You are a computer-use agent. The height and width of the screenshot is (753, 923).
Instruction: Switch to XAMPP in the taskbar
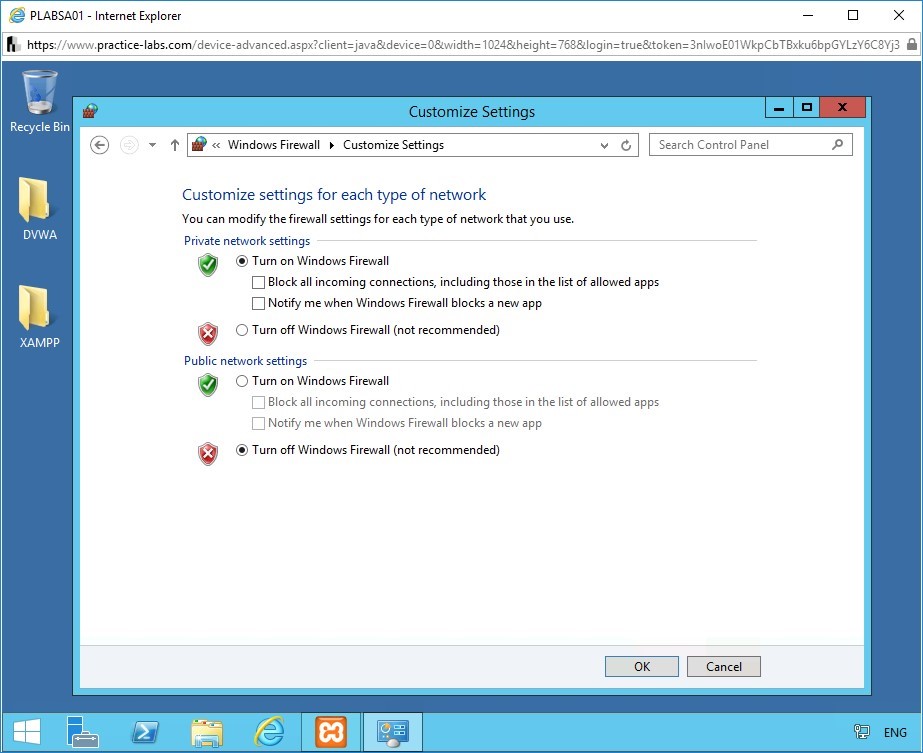click(331, 732)
